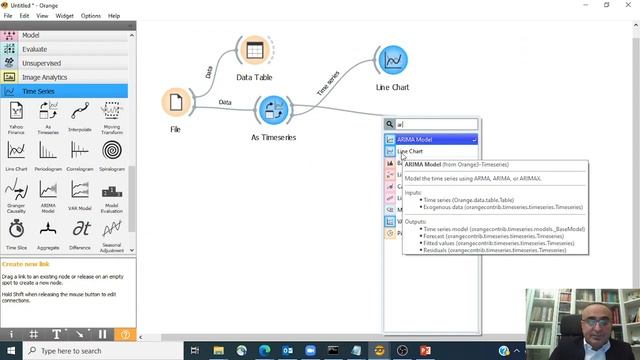Click the Windows taskbar search box

(103, 351)
